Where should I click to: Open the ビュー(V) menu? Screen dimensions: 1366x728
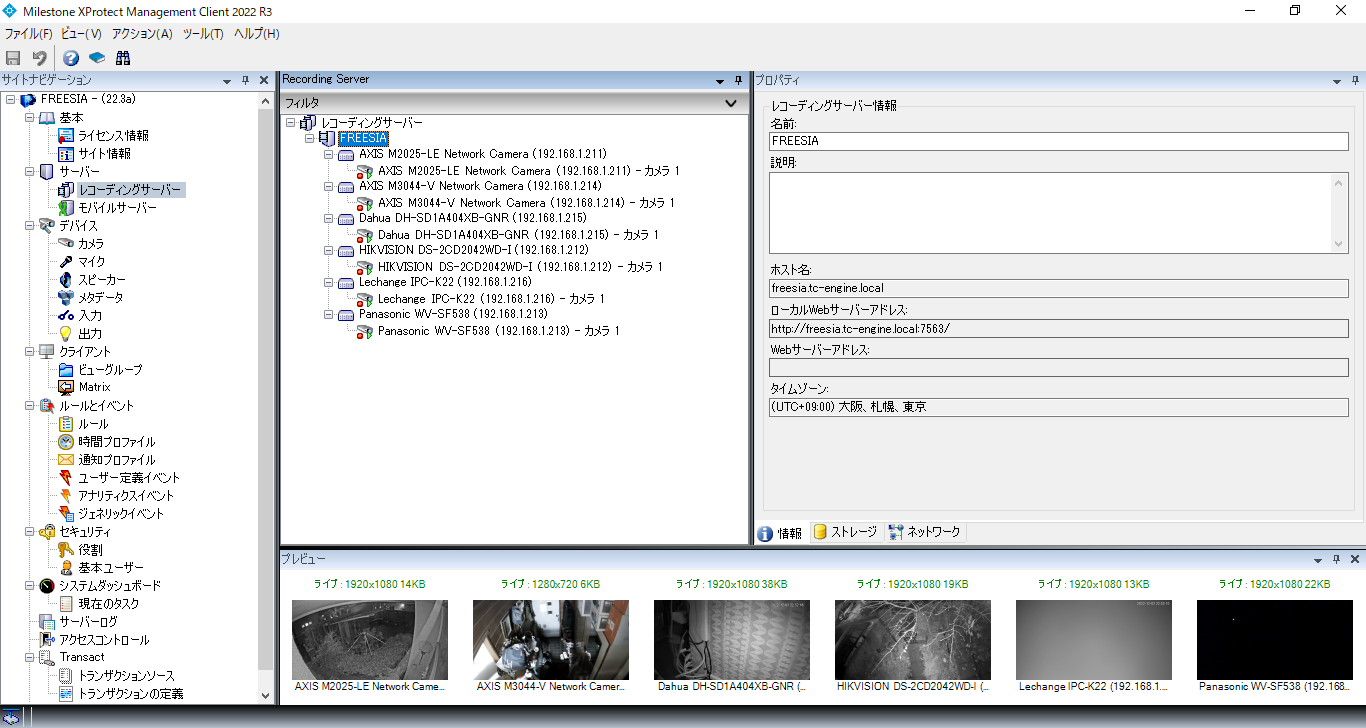click(81, 34)
